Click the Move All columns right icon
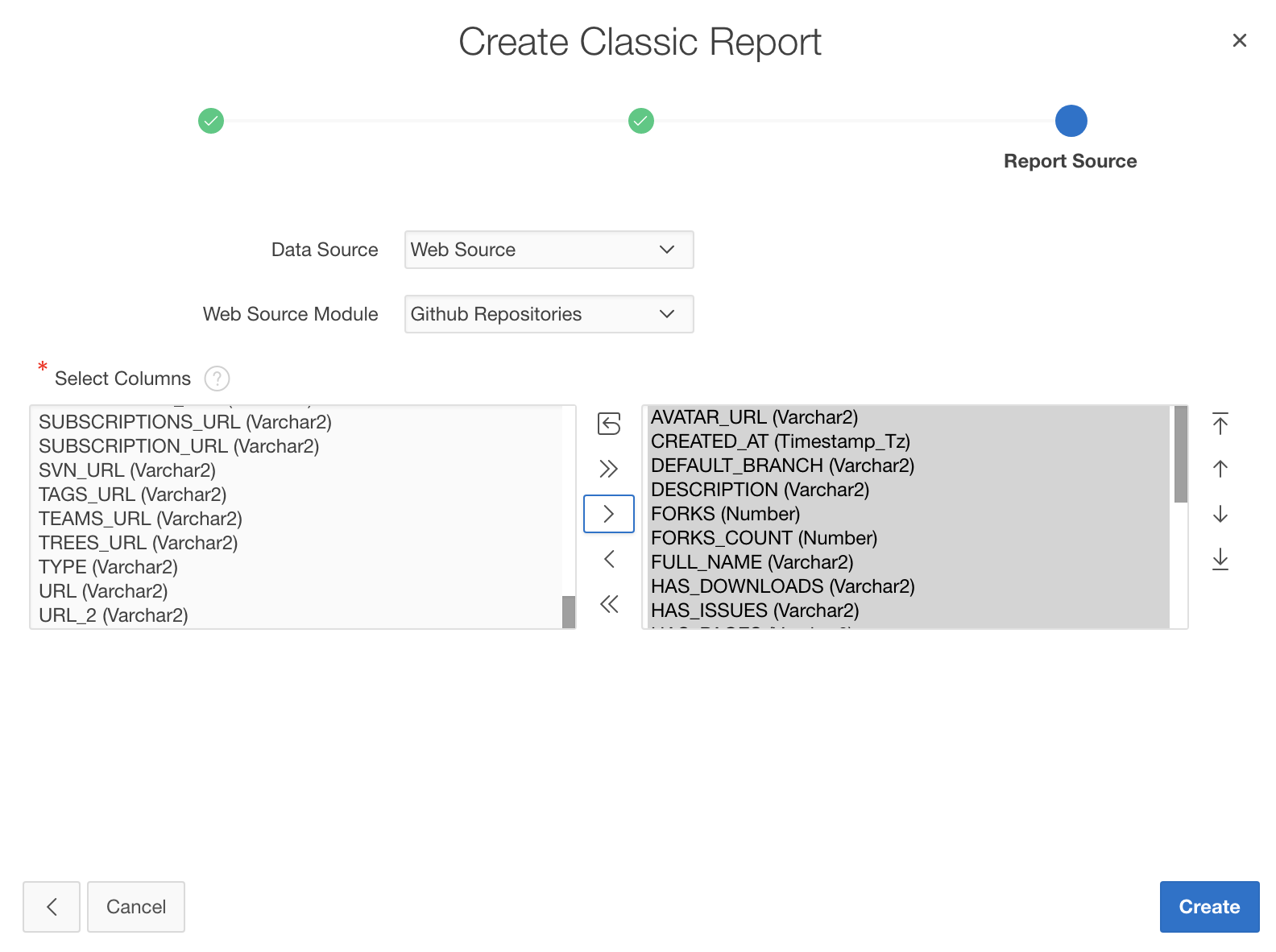The image size is (1276, 952). pos(609,469)
